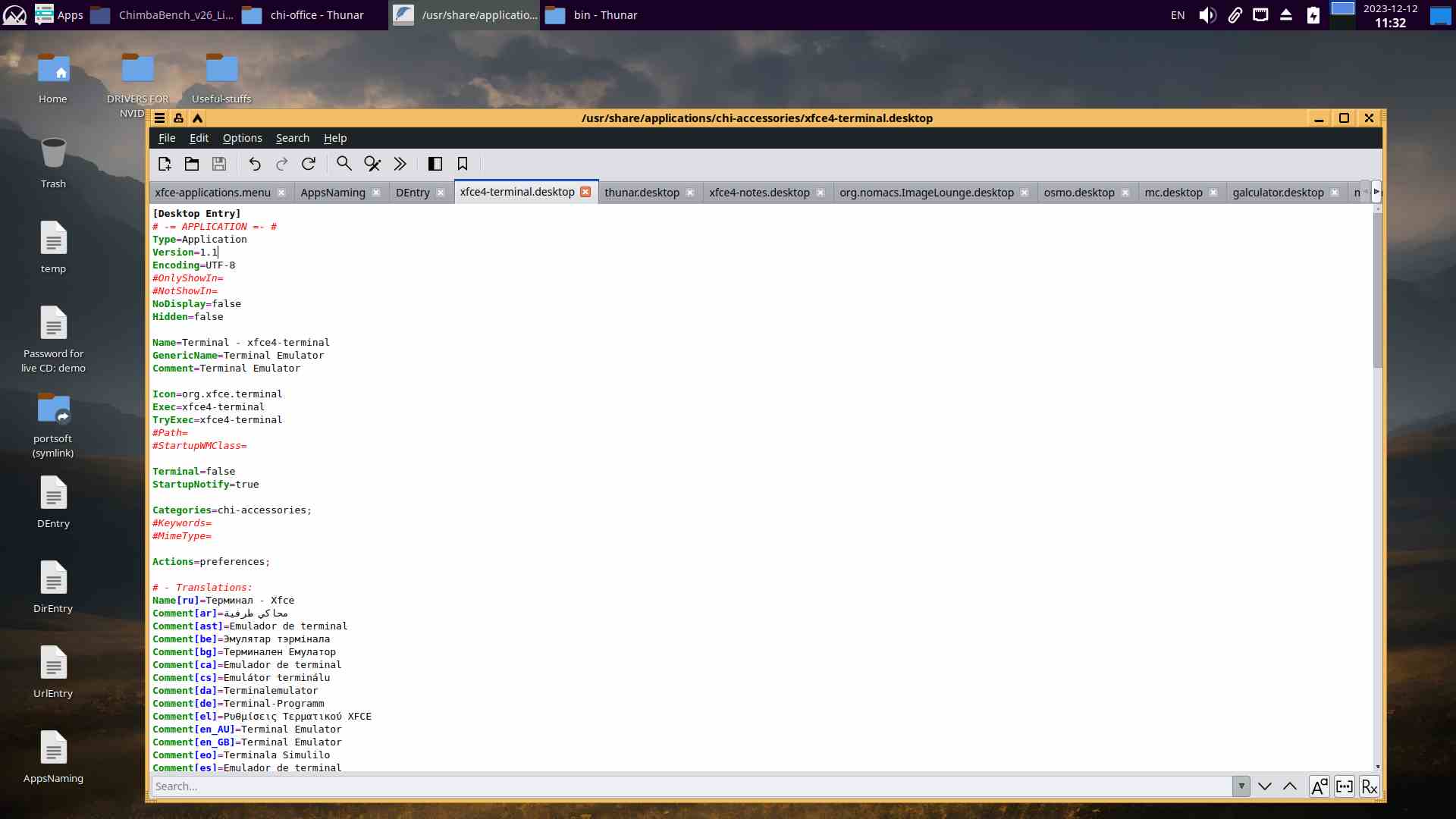The image size is (1456, 819).
Task: Click the bookmark icon in the toolbar
Action: (x=463, y=164)
